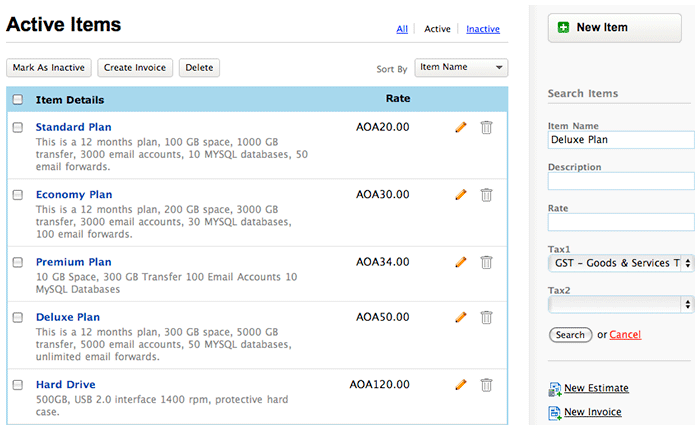Image resolution: width=700 pixels, height=430 pixels.
Task: Edit the Standard Plan with pencil icon
Action: pos(461,127)
